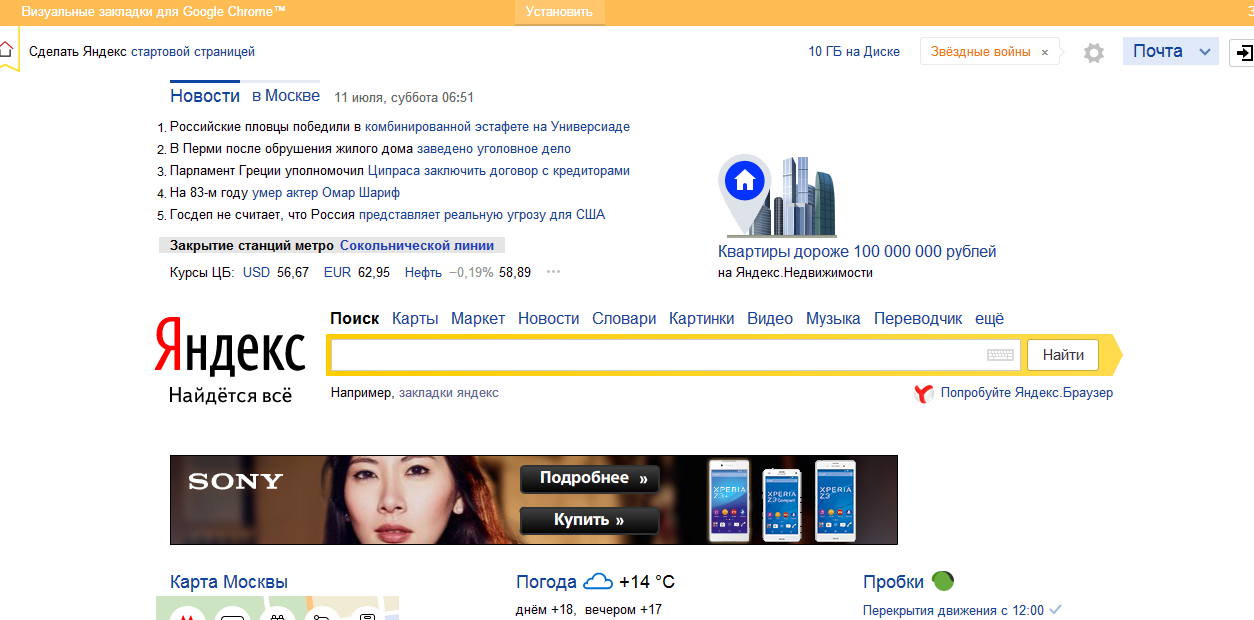Click the SONY logo on the banner
This screenshot has width=1254, height=620.
tap(235, 482)
